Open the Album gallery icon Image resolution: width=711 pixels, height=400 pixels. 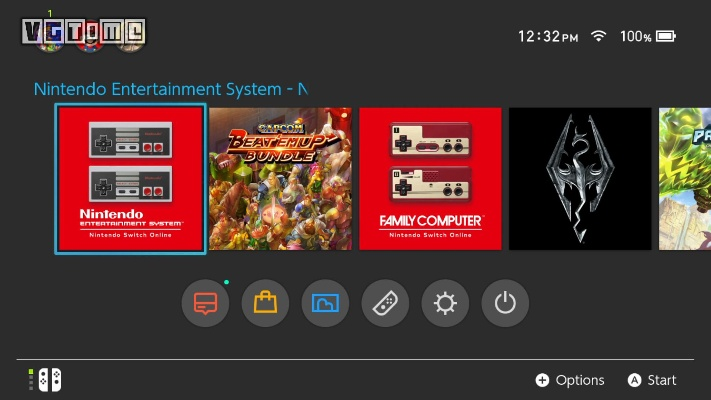pos(325,303)
